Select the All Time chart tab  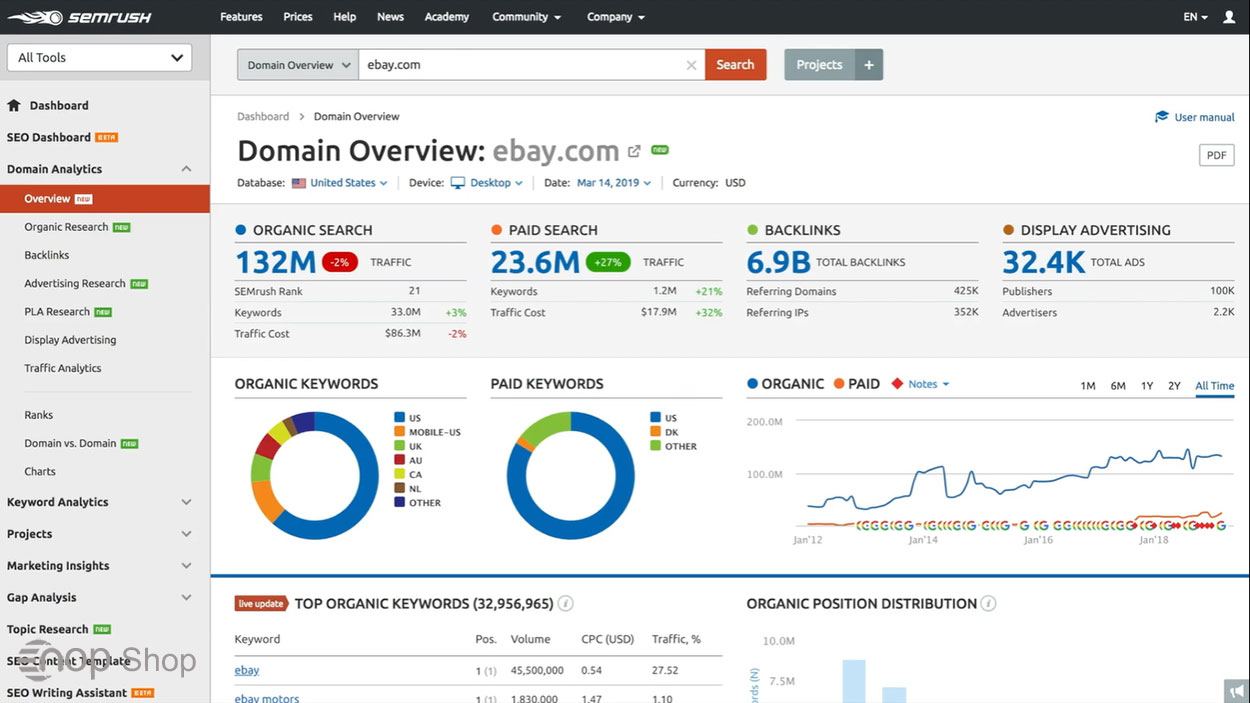tap(1214, 385)
